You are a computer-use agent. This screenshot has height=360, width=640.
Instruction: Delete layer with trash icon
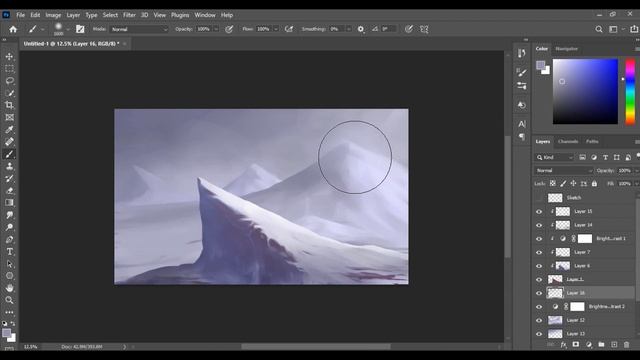(x=627, y=344)
